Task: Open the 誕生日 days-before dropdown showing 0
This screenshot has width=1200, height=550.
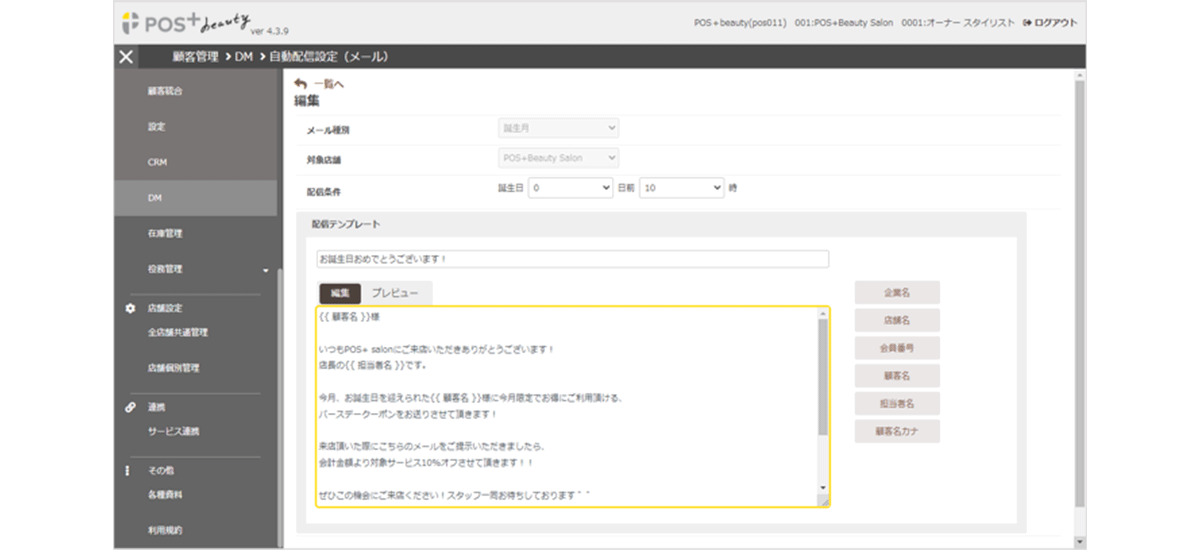Action: pyautogui.click(x=570, y=187)
